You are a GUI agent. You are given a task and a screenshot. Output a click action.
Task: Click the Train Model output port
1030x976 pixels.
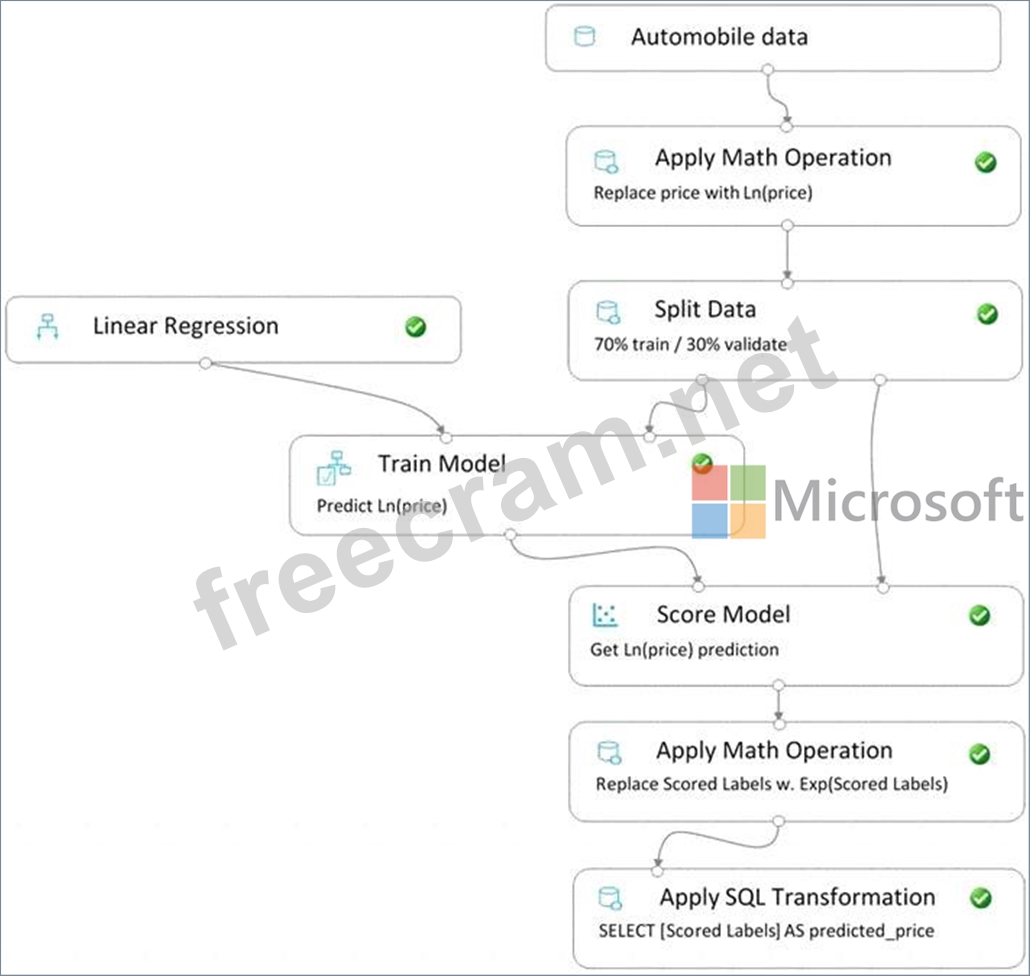coord(511,535)
